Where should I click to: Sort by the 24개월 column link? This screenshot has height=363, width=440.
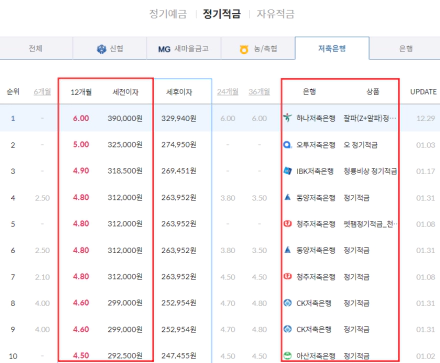click(228, 92)
